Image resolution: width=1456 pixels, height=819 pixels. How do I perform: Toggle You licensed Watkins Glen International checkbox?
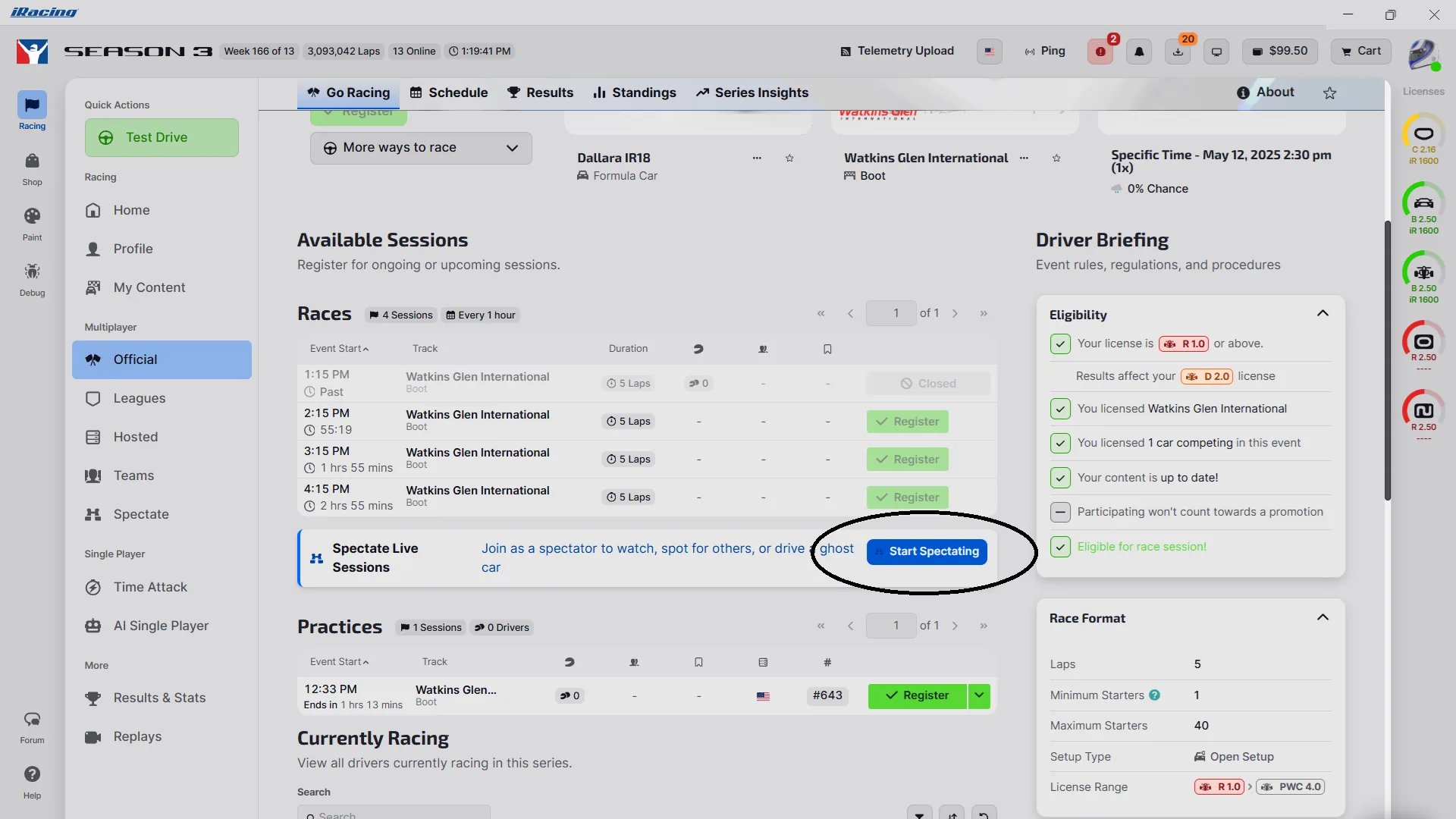(x=1060, y=409)
